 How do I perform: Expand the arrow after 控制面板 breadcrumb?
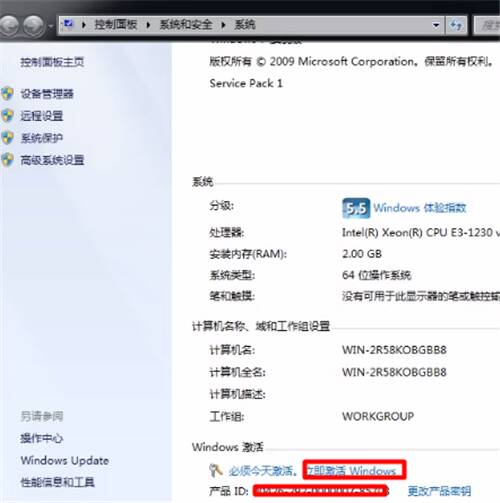pyautogui.click(x=148, y=25)
